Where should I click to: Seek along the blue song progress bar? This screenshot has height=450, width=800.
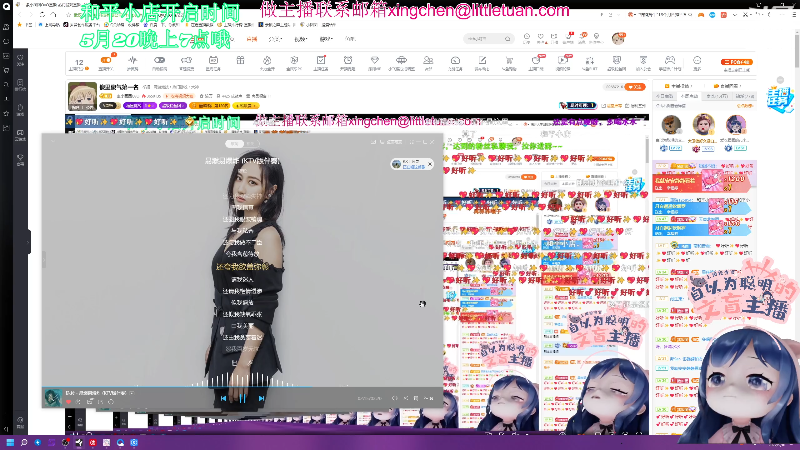(242, 387)
